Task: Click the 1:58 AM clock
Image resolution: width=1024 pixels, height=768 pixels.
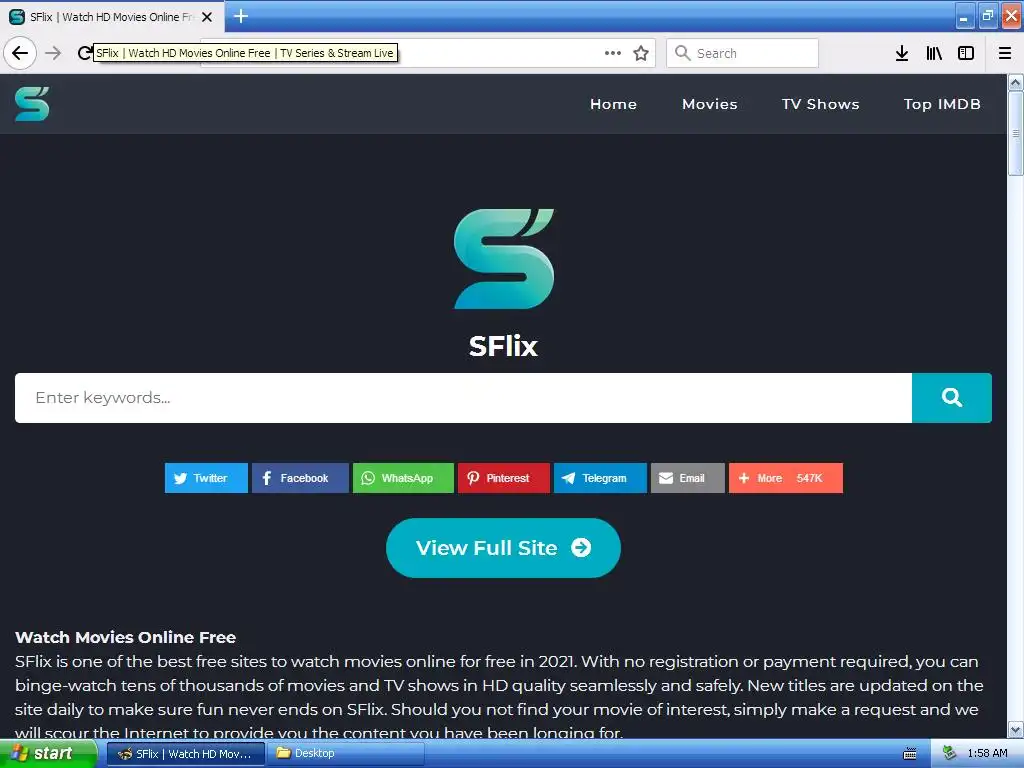Action: (x=987, y=754)
